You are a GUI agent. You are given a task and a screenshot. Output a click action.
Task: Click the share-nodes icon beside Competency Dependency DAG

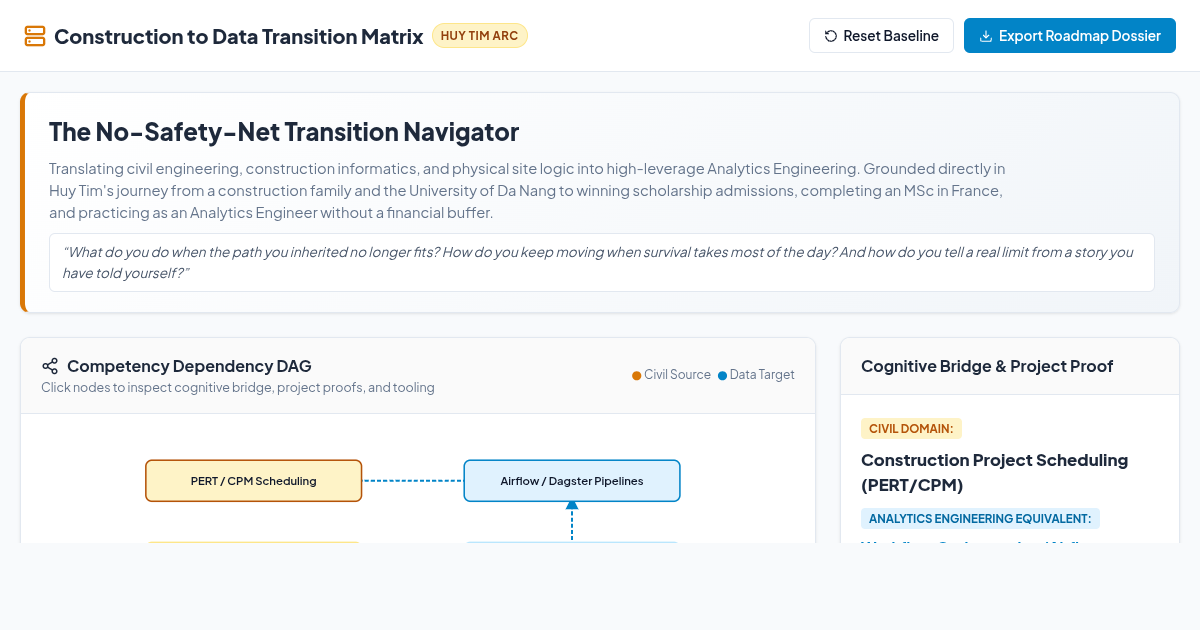point(50,366)
